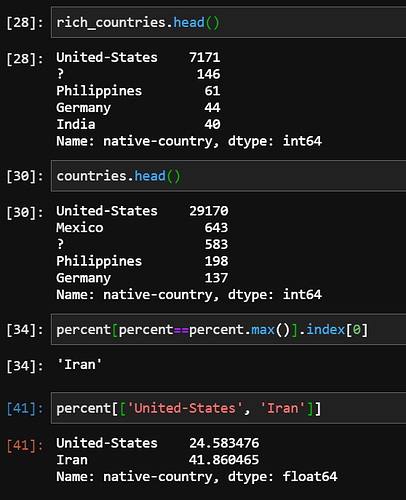Viewport: 406px width, 500px height.
Task: Click the percent.max() index code cell
Action: pyautogui.click(x=229, y=329)
